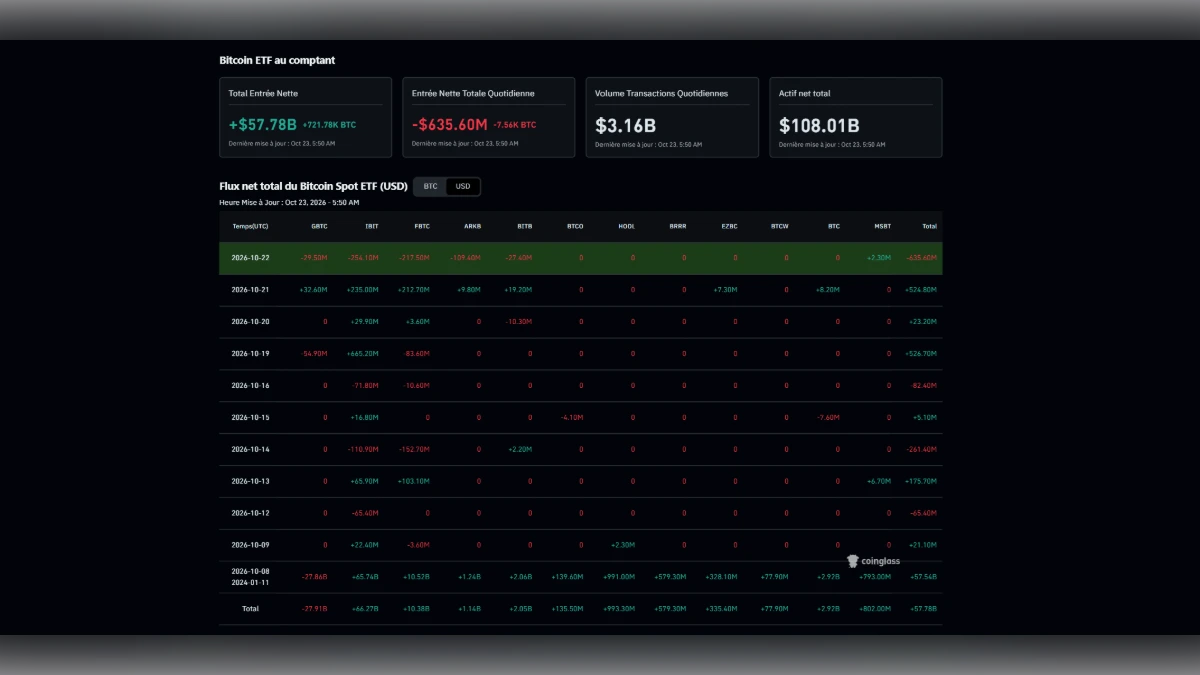Click the $108.01B total net assets value
The image size is (1200, 675).
click(x=819, y=126)
